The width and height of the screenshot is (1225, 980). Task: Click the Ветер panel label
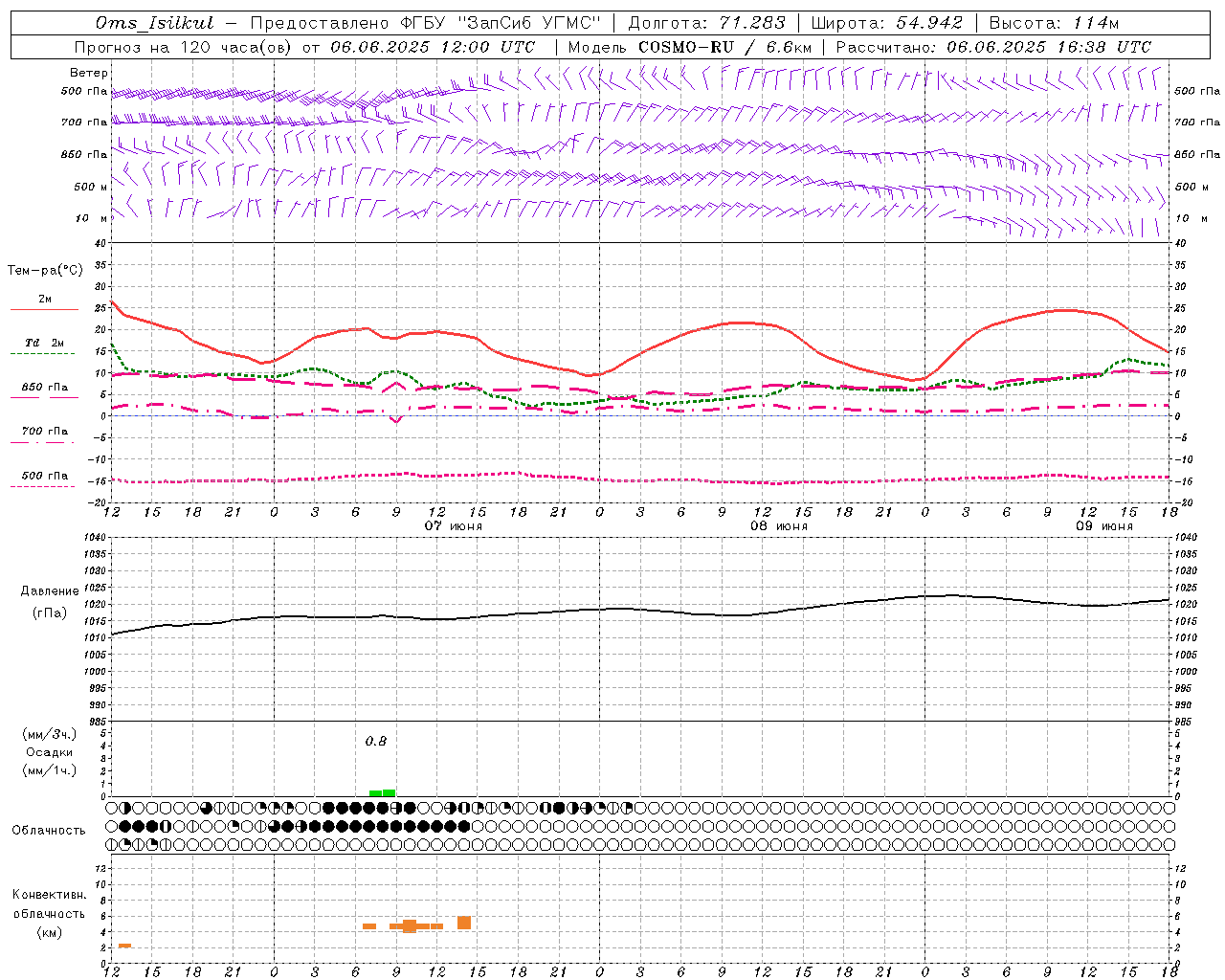89,73
